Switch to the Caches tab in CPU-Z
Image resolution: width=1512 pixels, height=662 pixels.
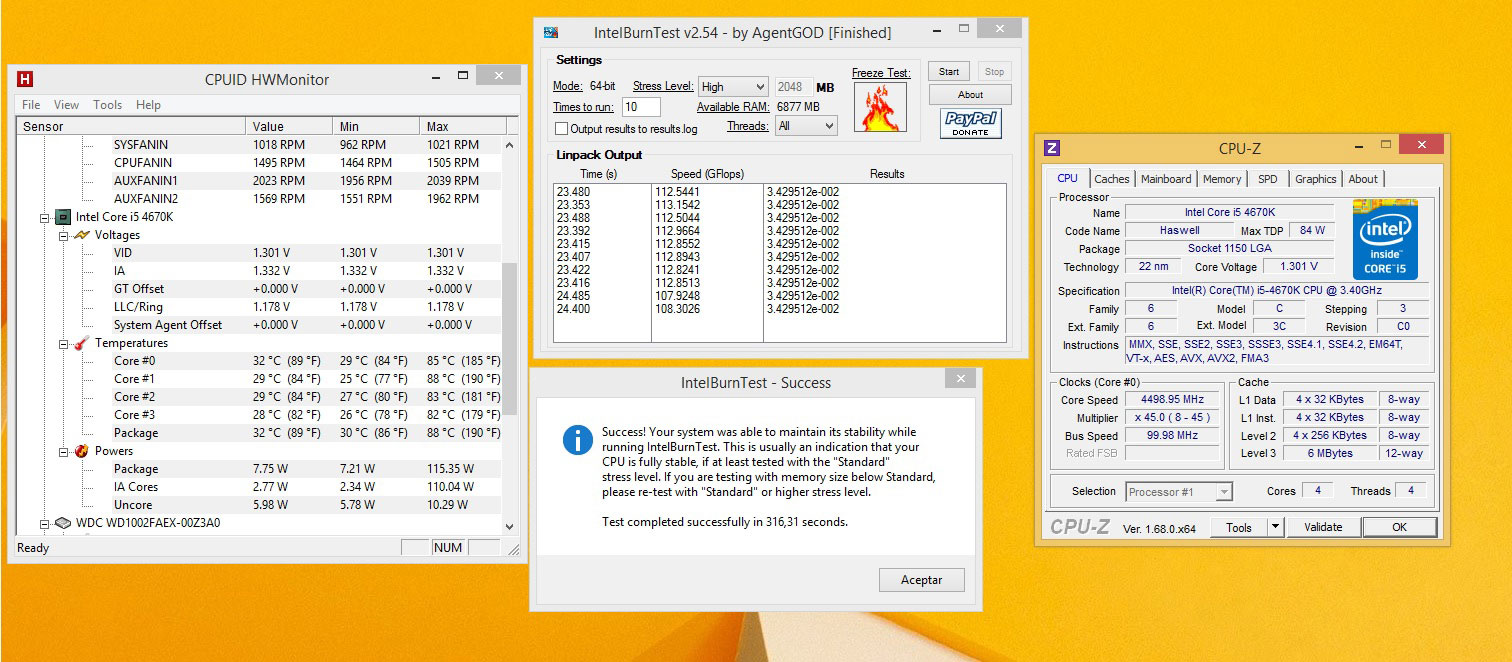pyautogui.click(x=1112, y=179)
